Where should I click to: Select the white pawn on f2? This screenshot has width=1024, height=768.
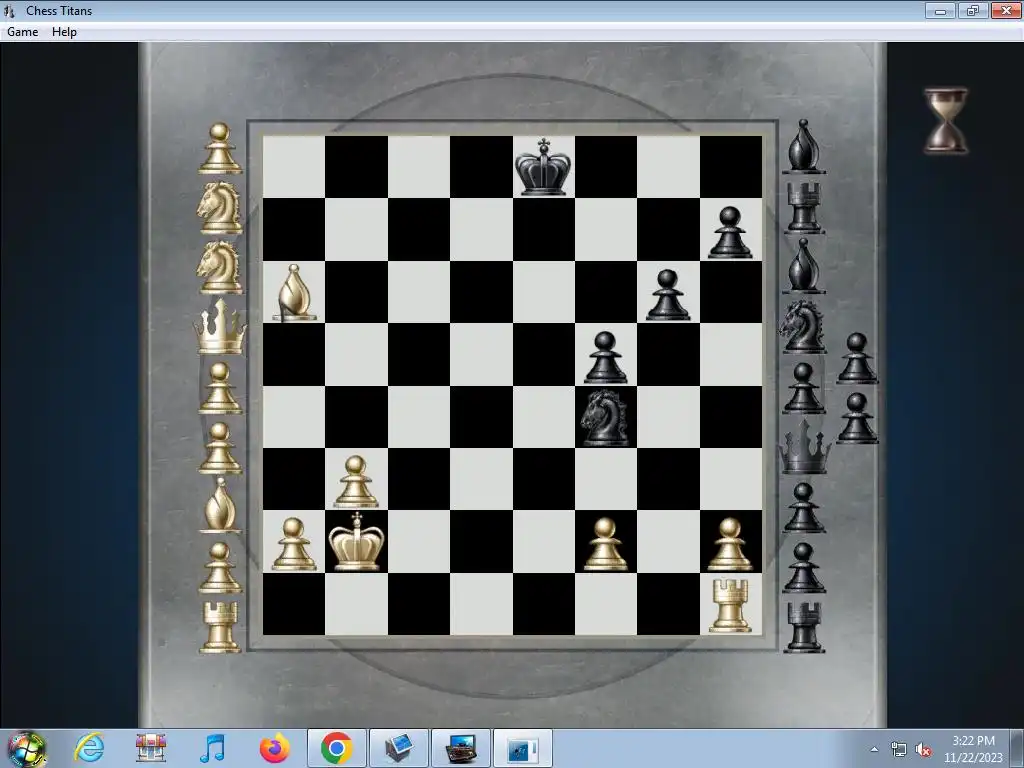[x=605, y=544]
